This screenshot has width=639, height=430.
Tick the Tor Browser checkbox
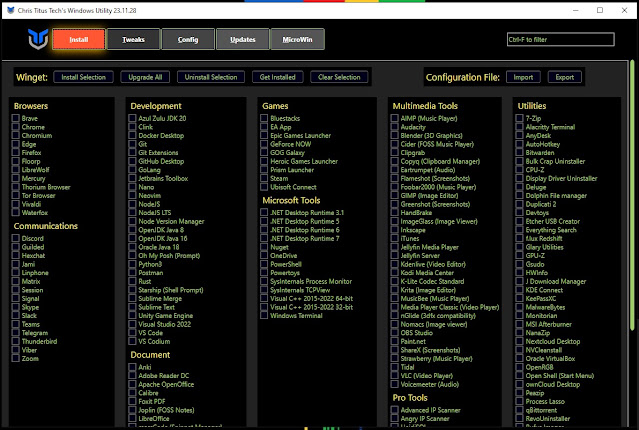16,195
